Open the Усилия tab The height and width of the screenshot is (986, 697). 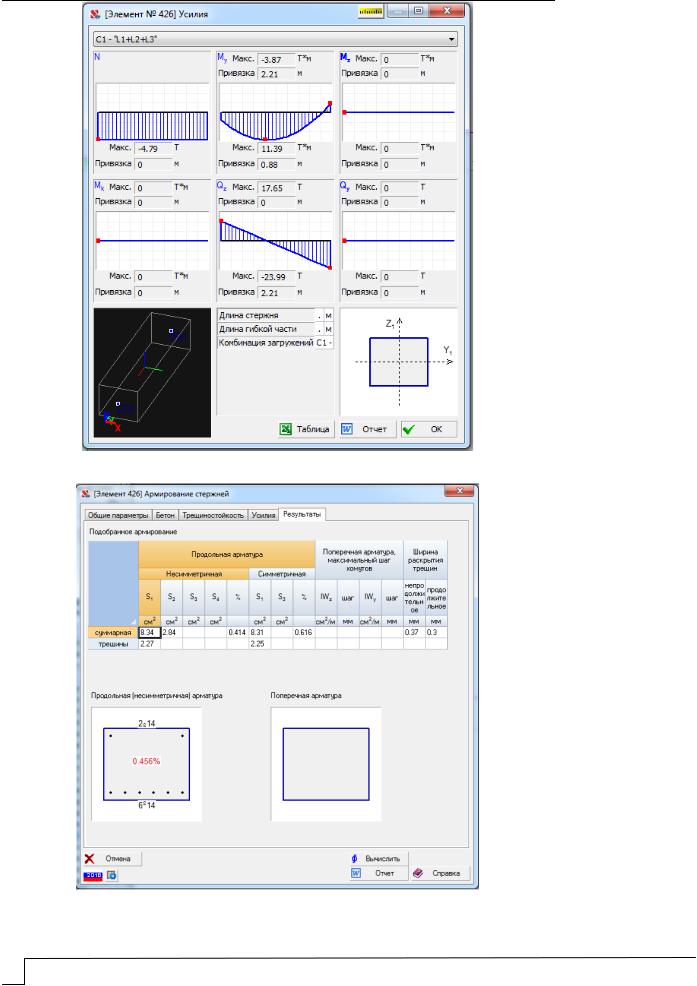pyautogui.click(x=263, y=515)
